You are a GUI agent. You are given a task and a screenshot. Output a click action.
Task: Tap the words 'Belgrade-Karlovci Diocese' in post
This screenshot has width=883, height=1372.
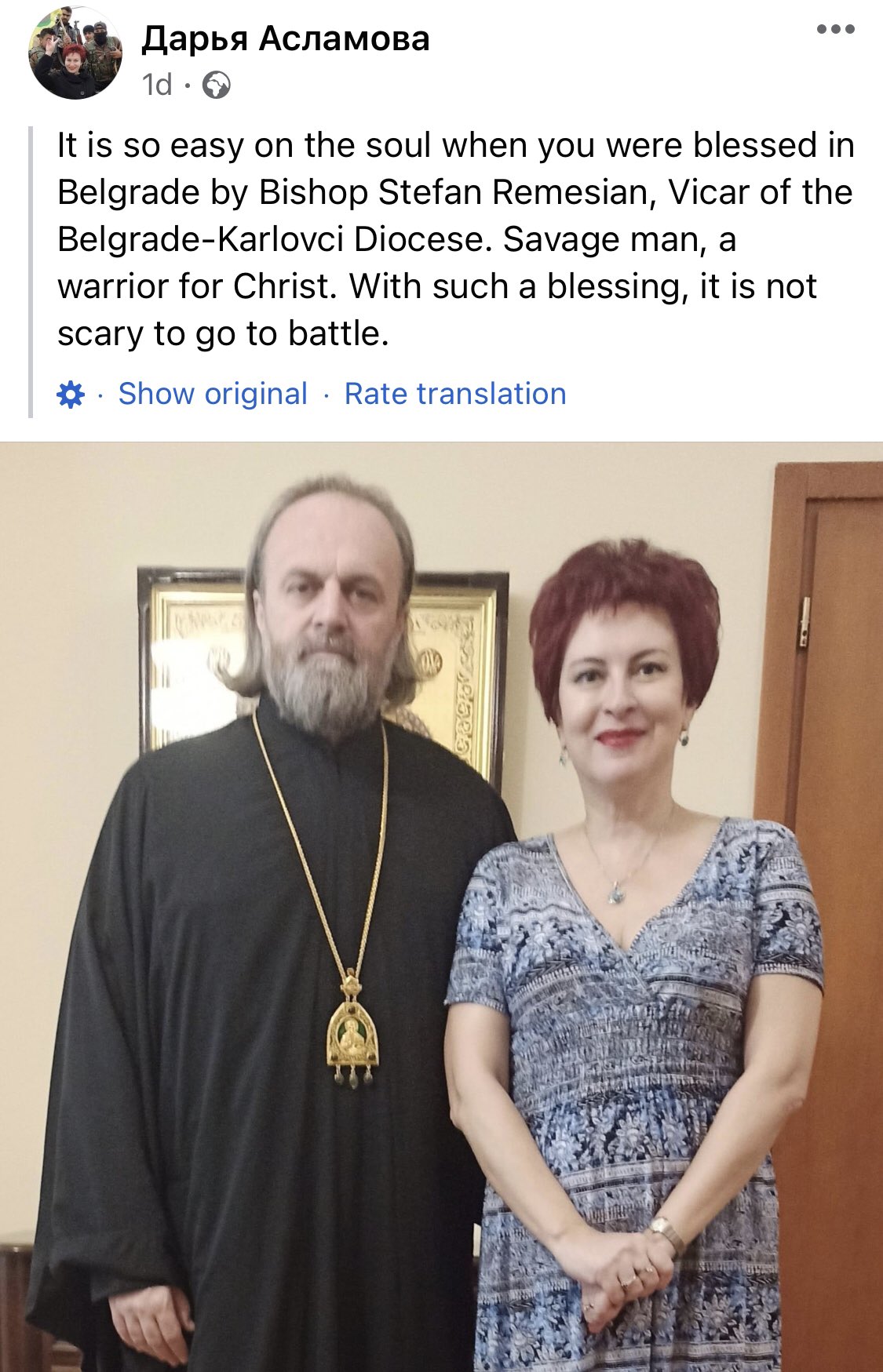[271, 239]
